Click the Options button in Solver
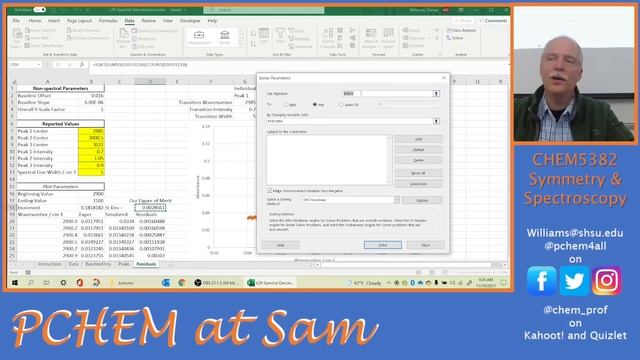 coord(422,200)
